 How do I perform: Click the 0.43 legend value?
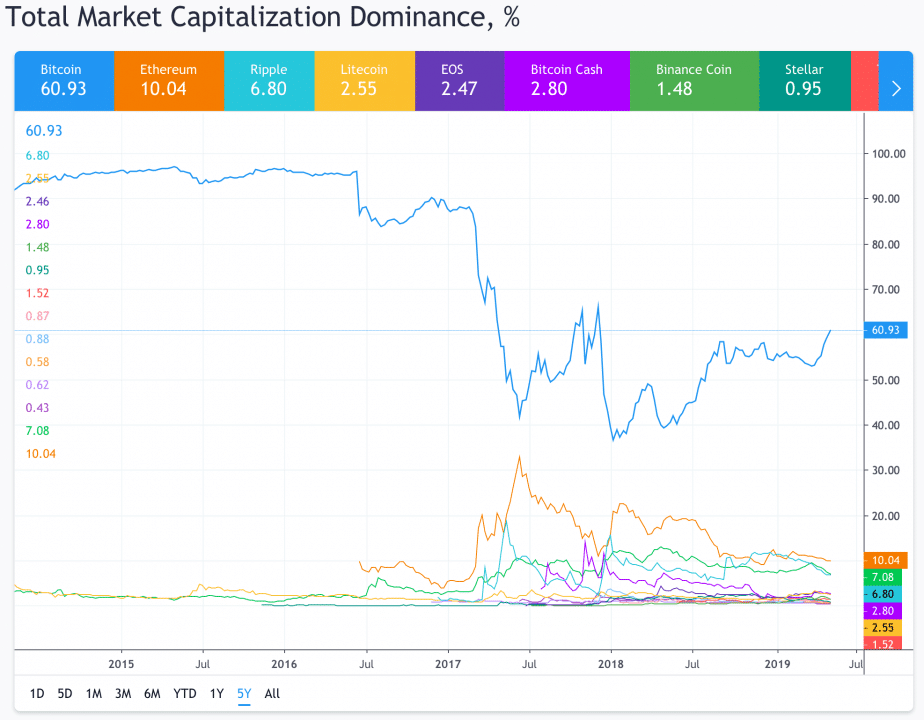pos(37,408)
